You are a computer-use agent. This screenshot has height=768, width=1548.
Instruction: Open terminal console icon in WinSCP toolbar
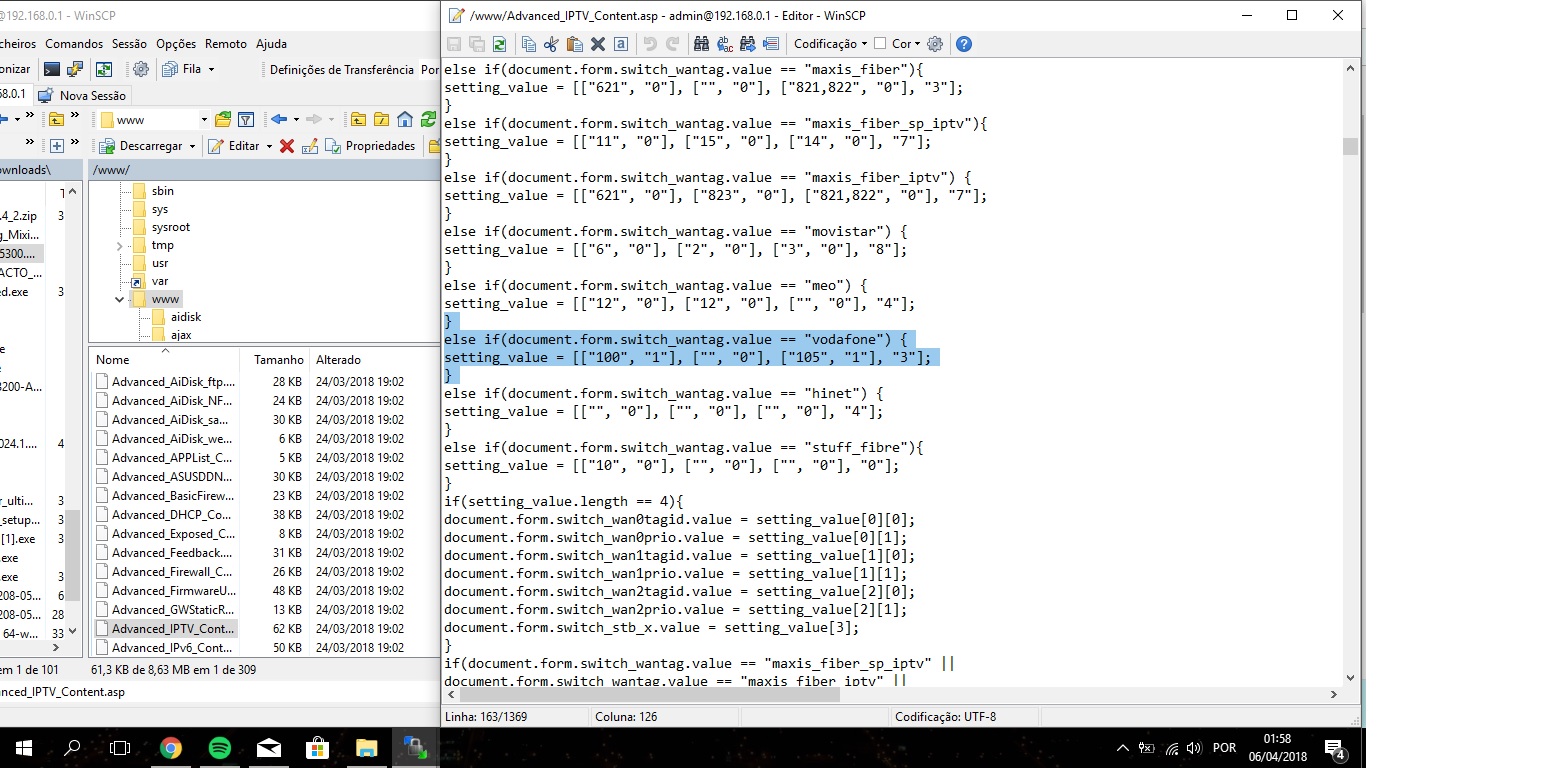point(52,69)
